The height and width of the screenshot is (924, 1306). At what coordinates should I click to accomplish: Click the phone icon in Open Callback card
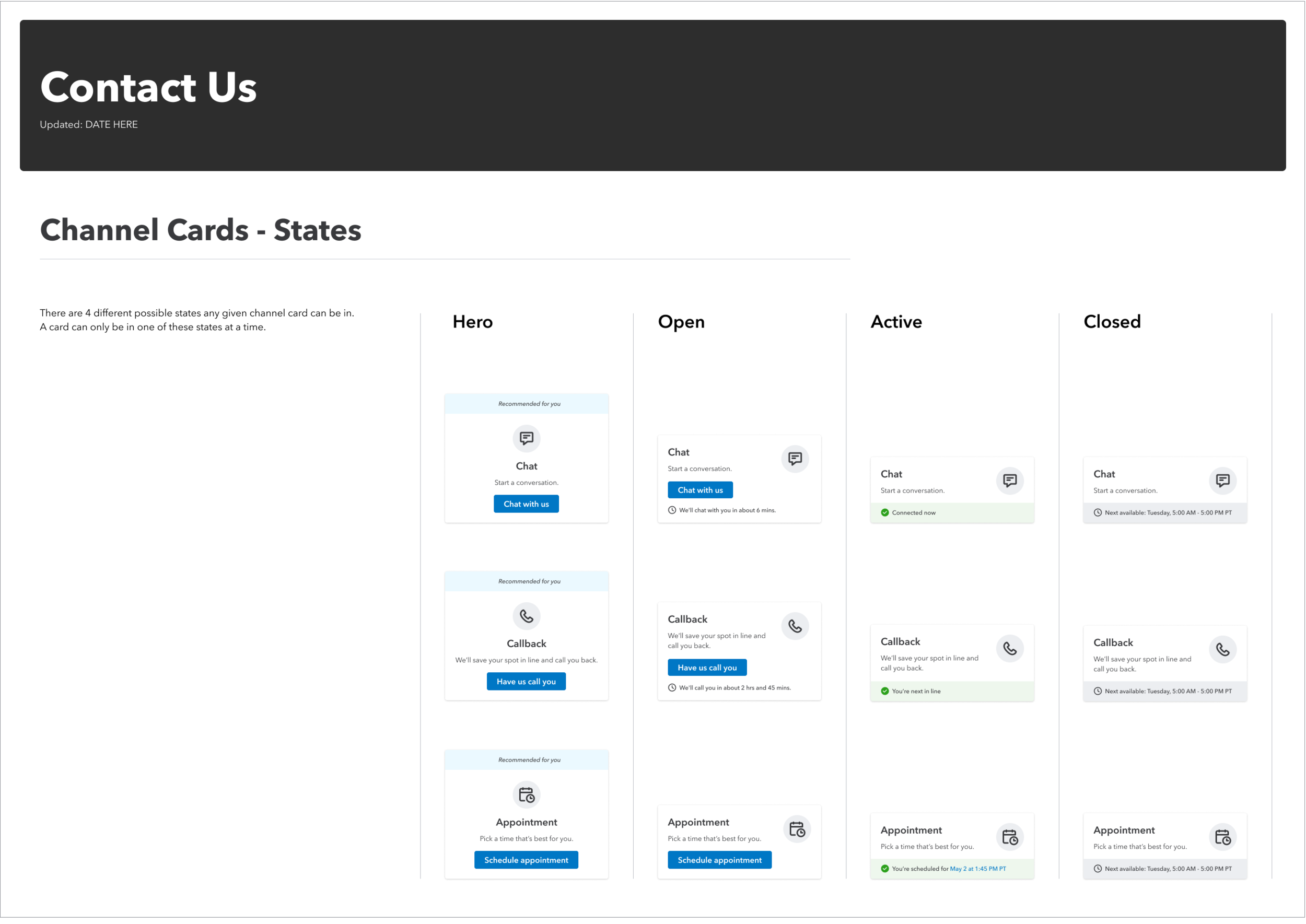point(795,626)
